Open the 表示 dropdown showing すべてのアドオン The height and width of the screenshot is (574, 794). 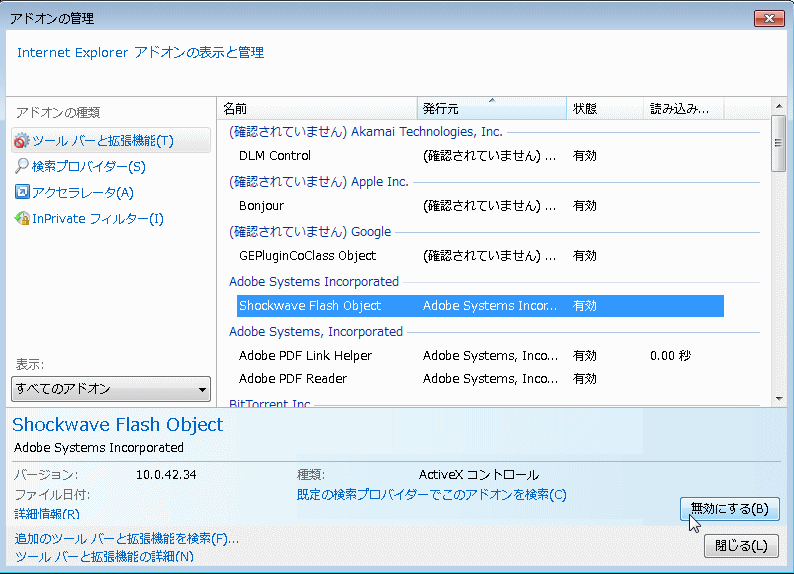(111, 389)
